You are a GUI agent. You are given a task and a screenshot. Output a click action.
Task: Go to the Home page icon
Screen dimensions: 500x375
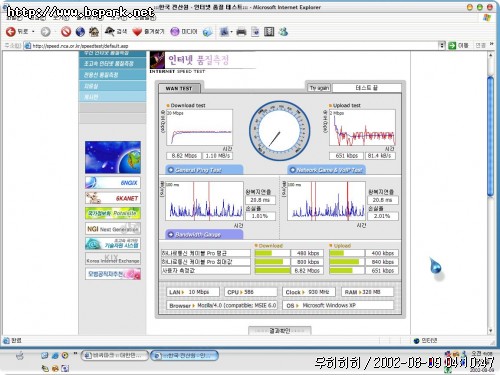coord(94,32)
